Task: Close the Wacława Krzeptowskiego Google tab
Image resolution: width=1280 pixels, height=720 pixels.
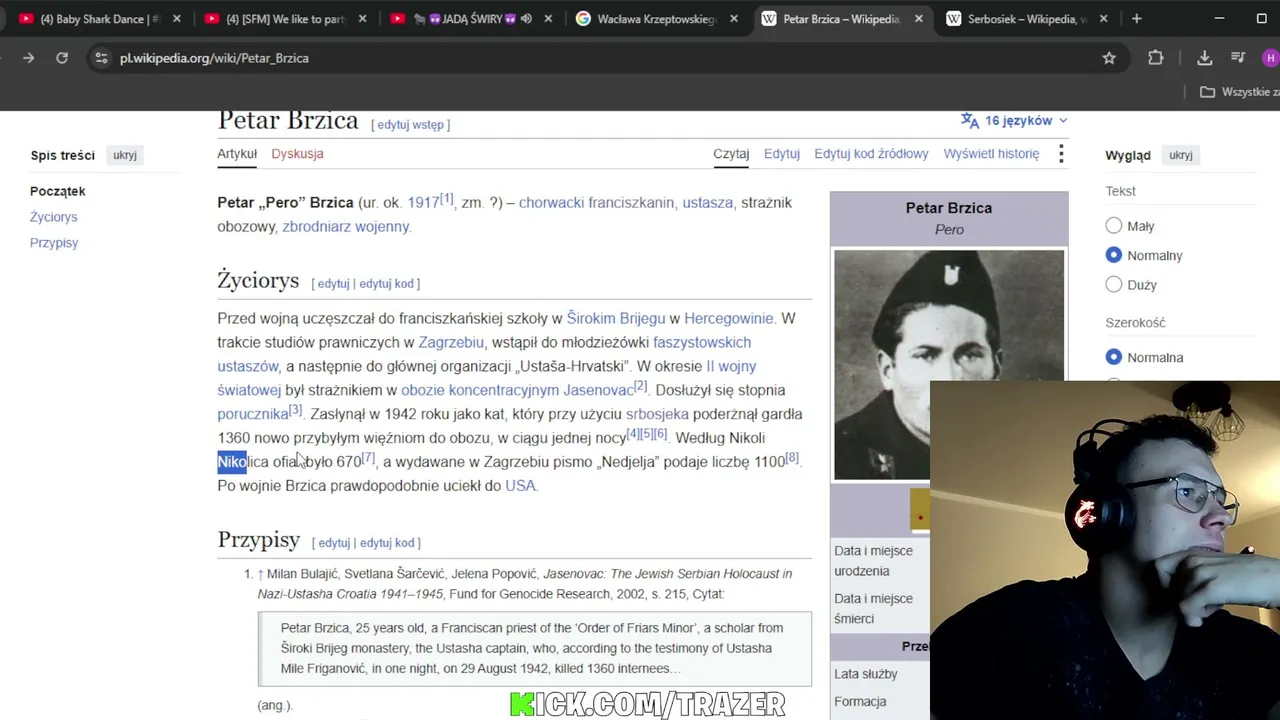Action: pyautogui.click(x=735, y=19)
